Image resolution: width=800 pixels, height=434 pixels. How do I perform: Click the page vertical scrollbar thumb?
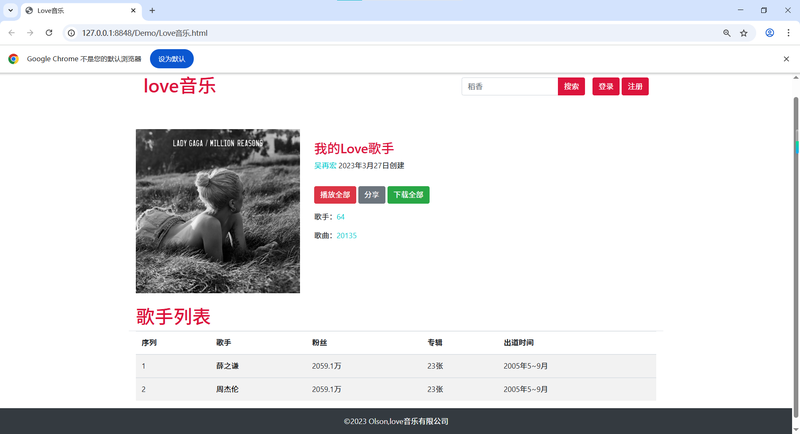[795, 255]
